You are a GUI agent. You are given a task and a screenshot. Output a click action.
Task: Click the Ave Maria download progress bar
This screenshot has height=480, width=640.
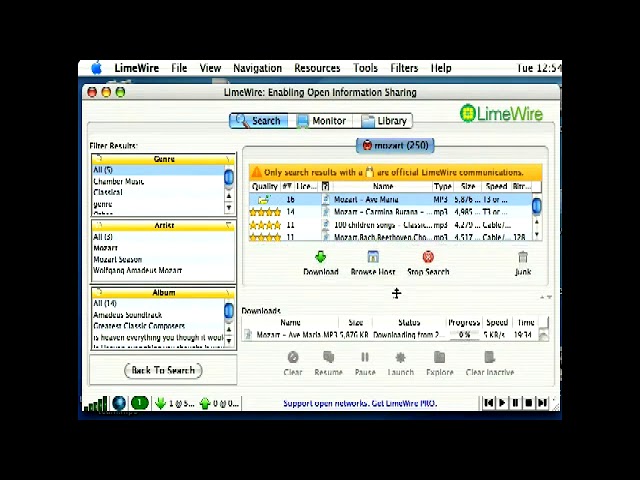coord(464,335)
